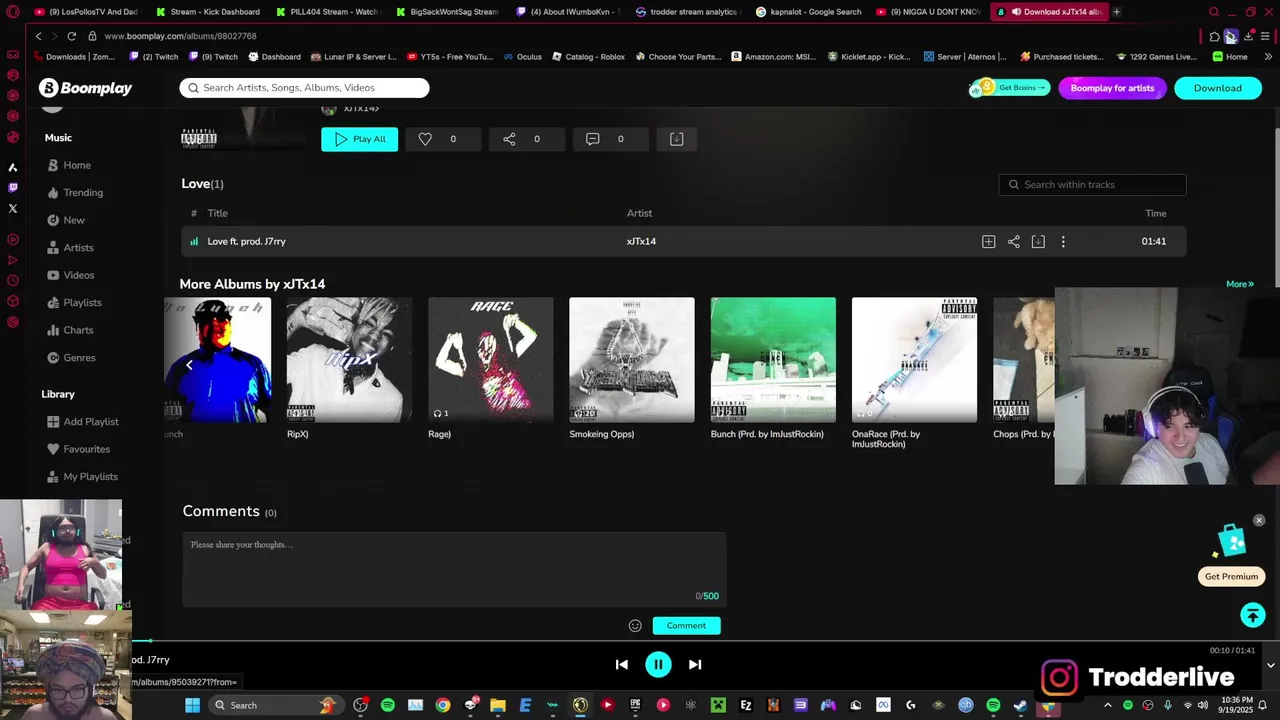This screenshot has width=1280, height=720.
Task: Open the Catalog - Roblox bookmark
Action: pos(587,57)
